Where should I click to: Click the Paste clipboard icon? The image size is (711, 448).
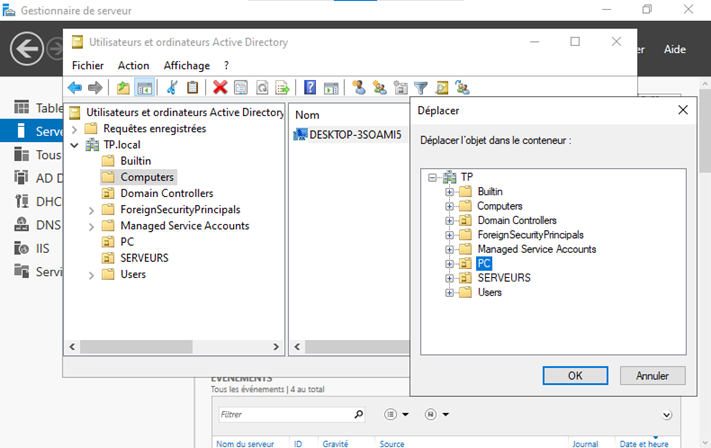tap(193, 87)
